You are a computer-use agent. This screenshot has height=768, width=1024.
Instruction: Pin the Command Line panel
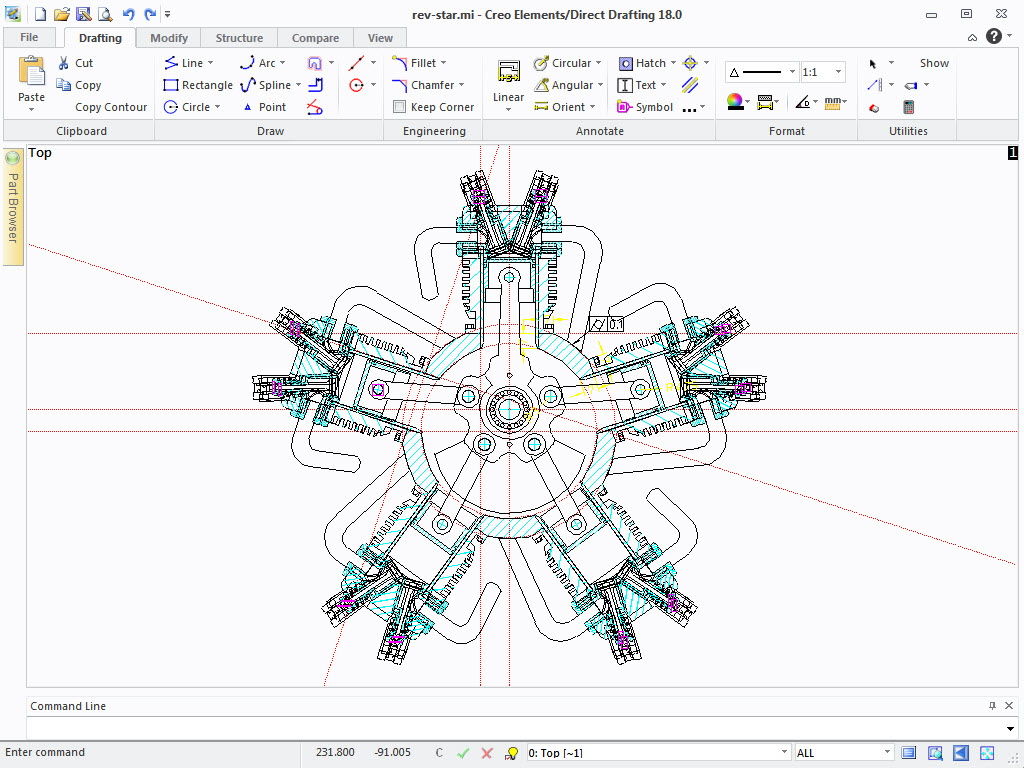[x=992, y=706]
